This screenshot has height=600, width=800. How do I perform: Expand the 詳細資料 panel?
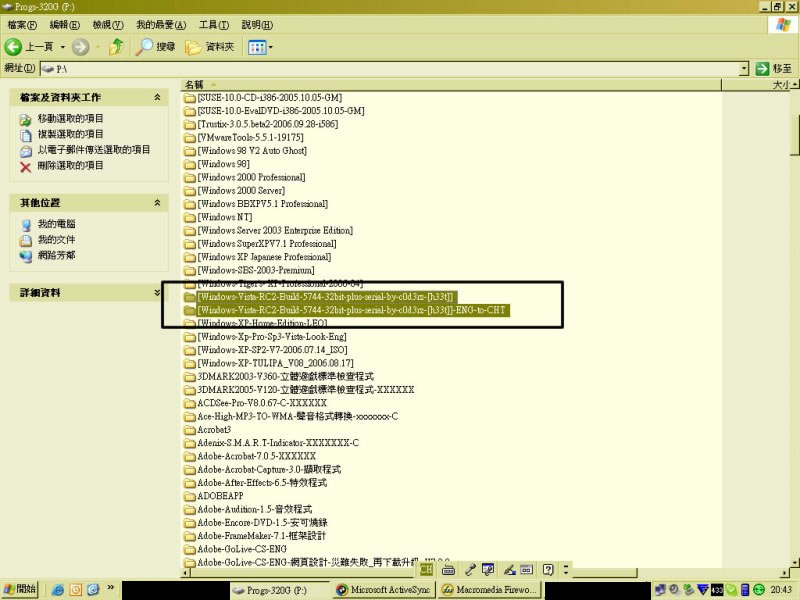coord(158,292)
